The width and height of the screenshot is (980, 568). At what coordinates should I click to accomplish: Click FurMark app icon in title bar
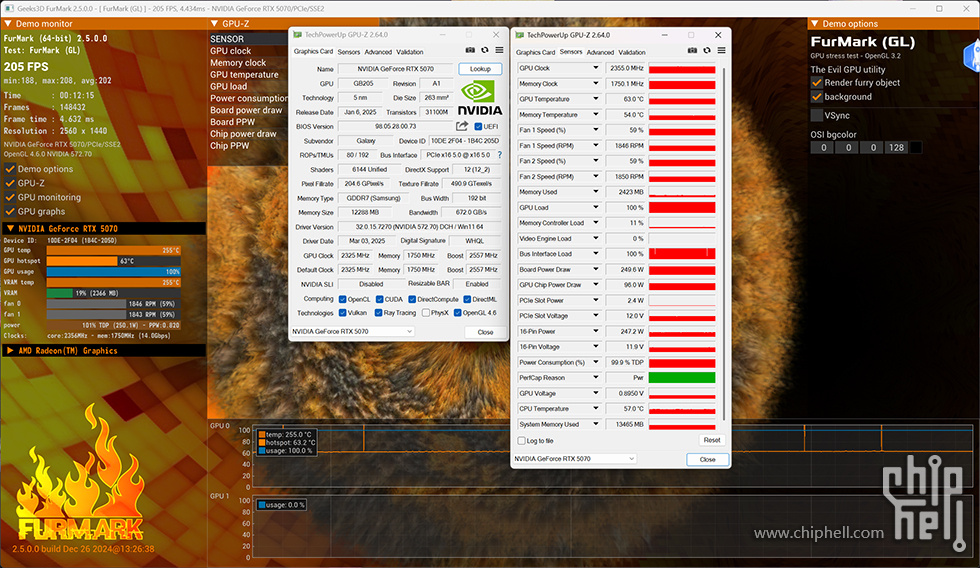pos(9,8)
